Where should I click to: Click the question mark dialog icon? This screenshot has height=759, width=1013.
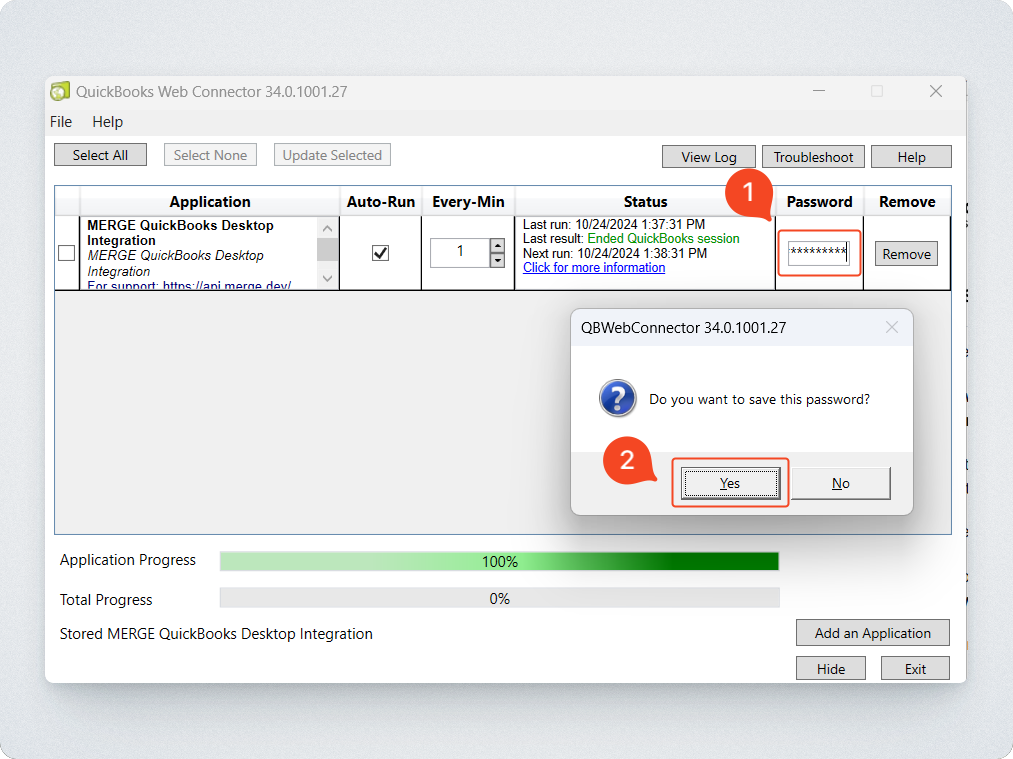617,398
